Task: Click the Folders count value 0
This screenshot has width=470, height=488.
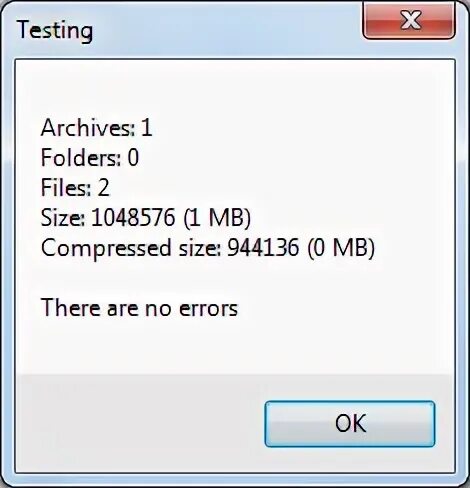Action: 133,158
